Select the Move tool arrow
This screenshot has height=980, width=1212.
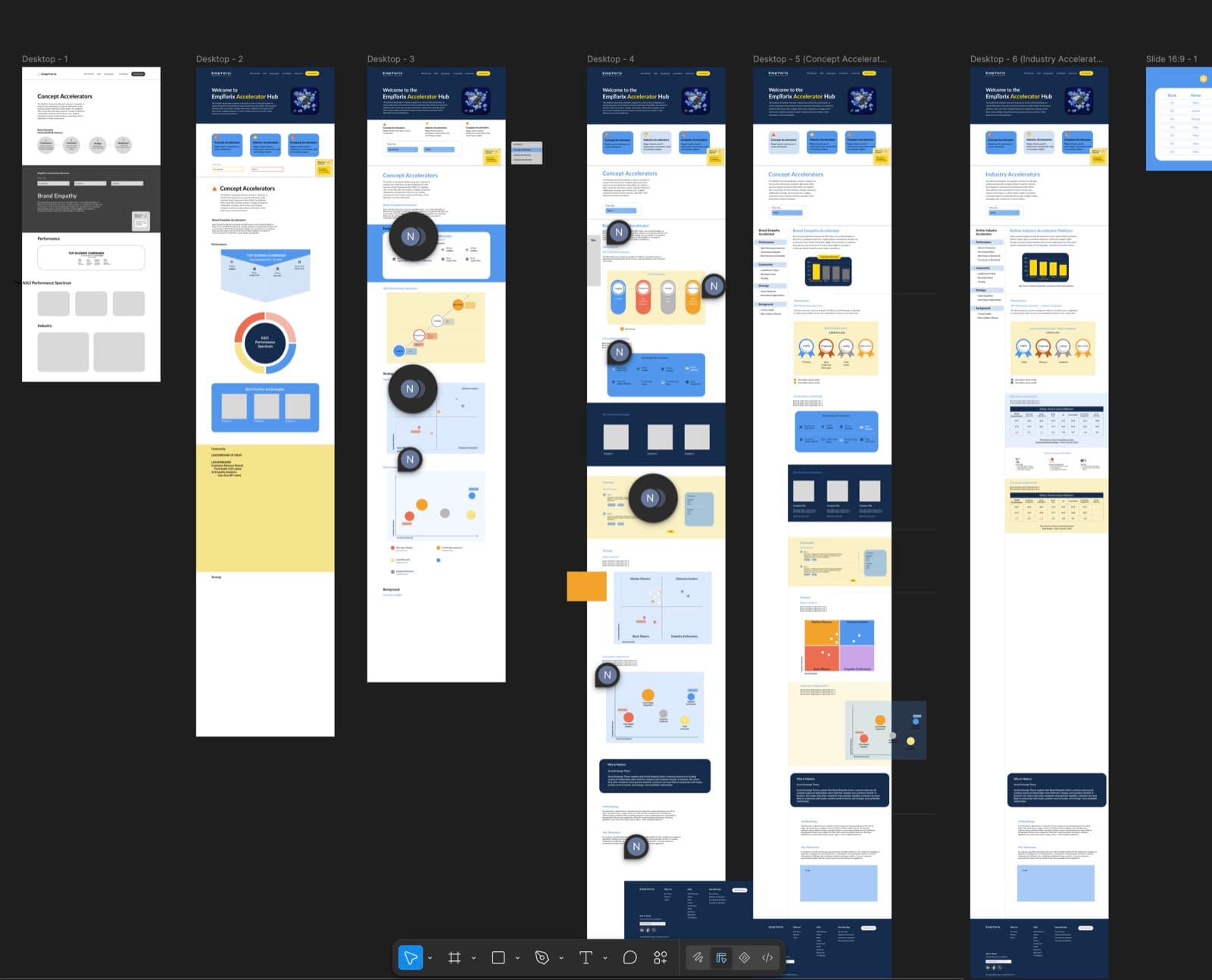[x=411, y=957]
